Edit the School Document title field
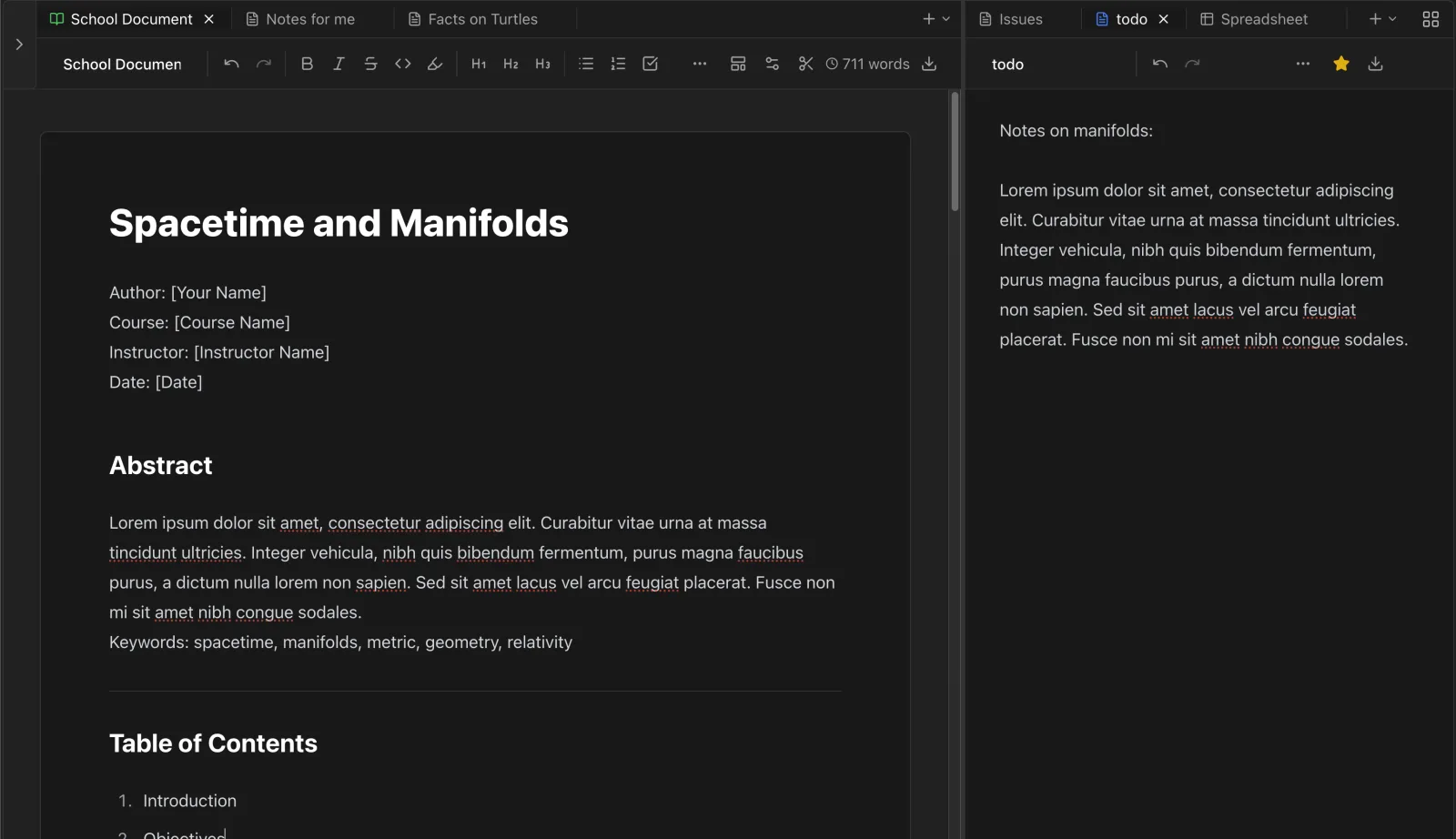The image size is (1456, 839). (122, 64)
